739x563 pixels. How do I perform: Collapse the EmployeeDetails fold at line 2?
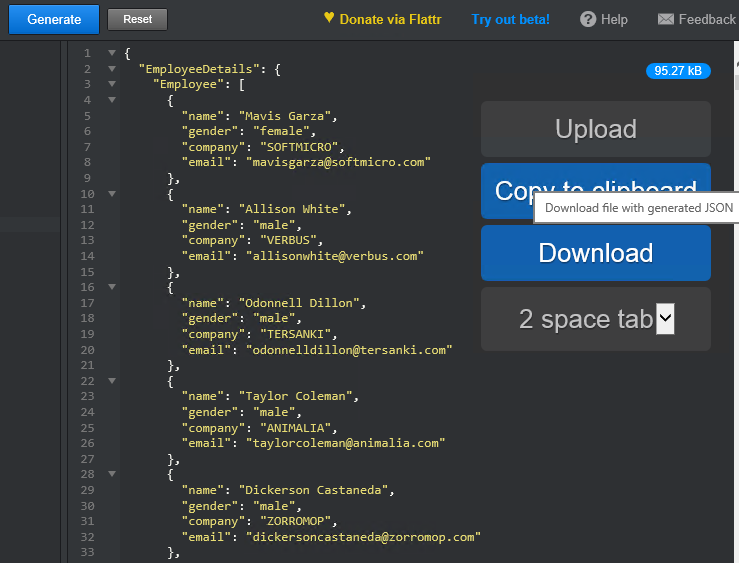pyautogui.click(x=112, y=69)
